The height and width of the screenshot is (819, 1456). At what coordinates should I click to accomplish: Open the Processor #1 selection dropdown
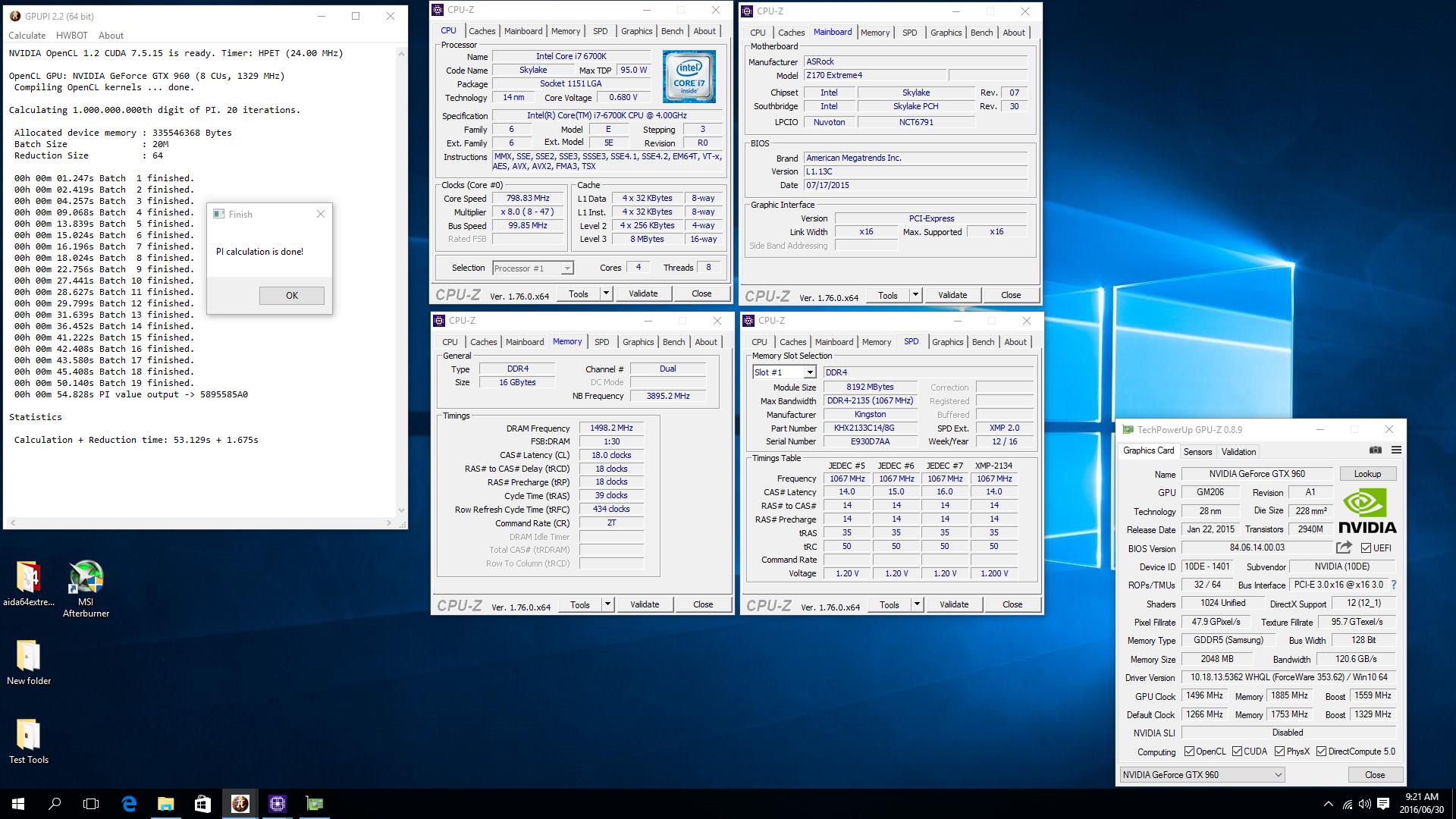(533, 268)
